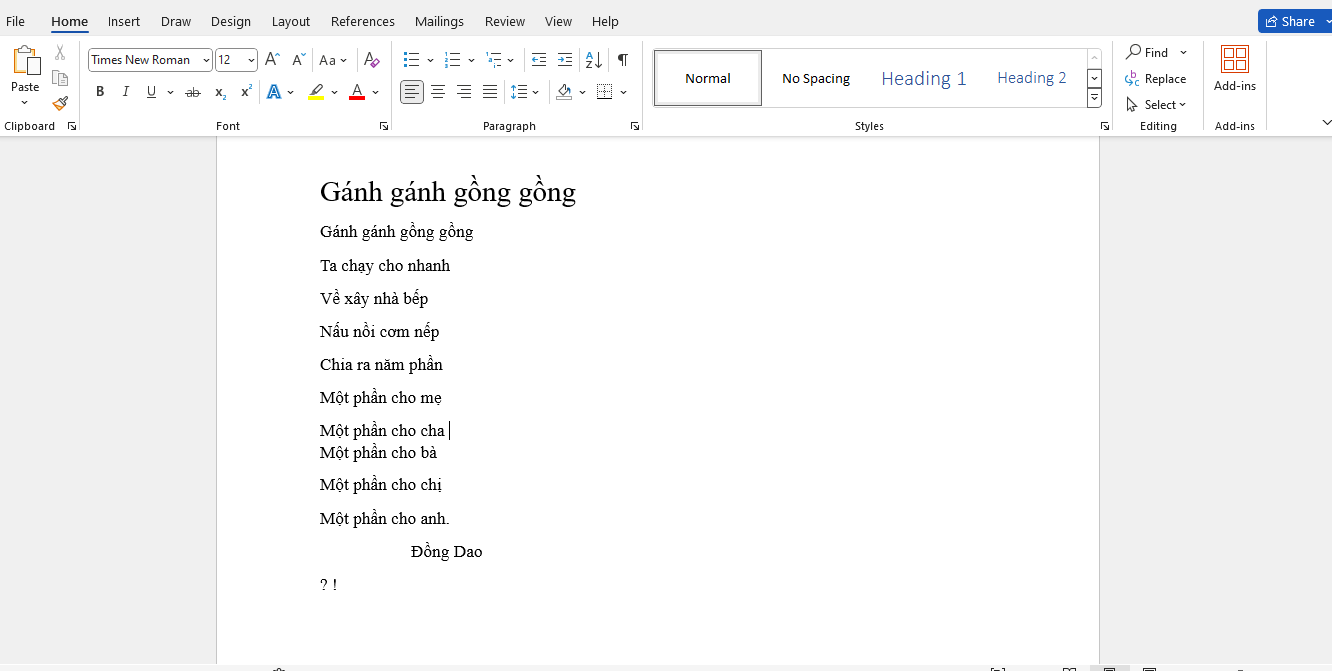Click the Format Painter brush icon

pyautogui.click(x=60, y=103)
